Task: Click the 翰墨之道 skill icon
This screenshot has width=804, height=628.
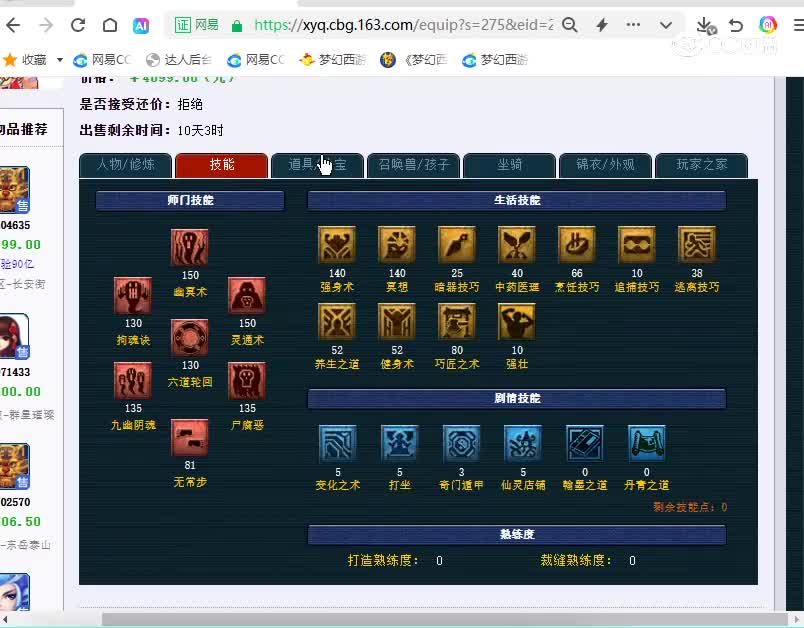Action: (585, 443)
